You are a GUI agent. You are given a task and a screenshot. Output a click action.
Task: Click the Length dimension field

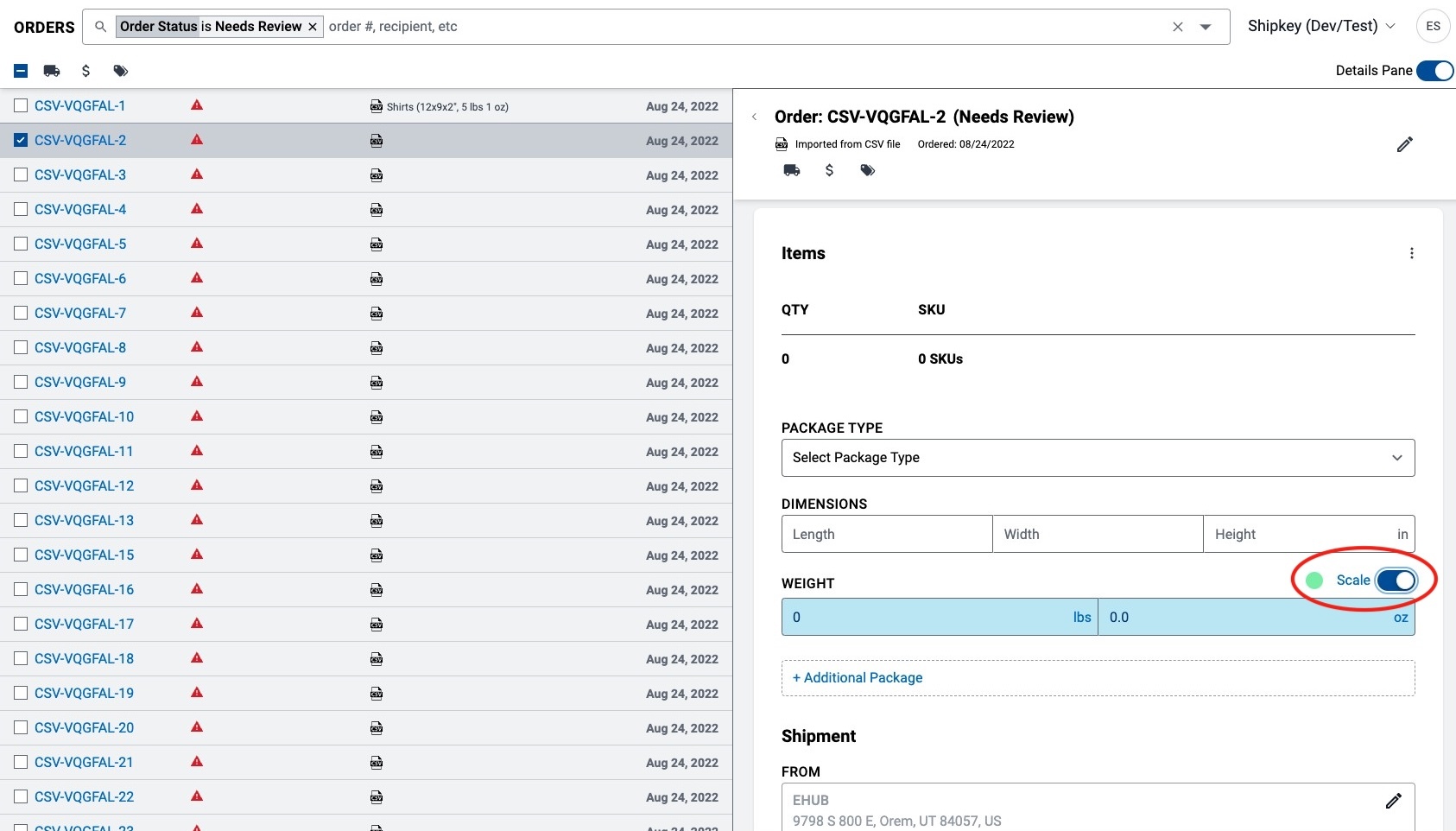coord(887,534)
